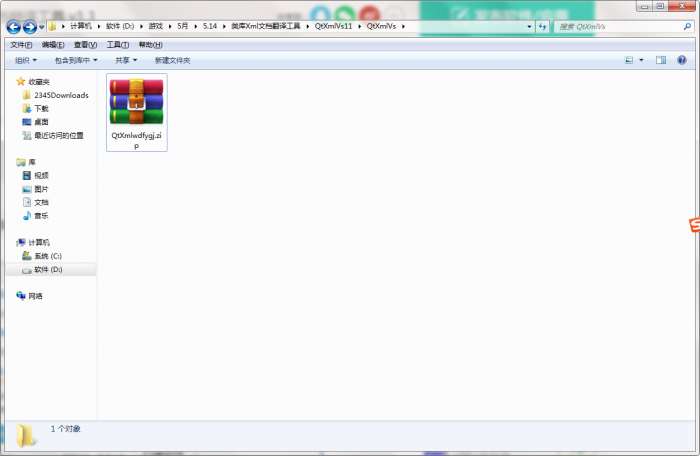Open the 文件(F) menu
This screenshot has height=456, width=700.
[x=21, y=45]
